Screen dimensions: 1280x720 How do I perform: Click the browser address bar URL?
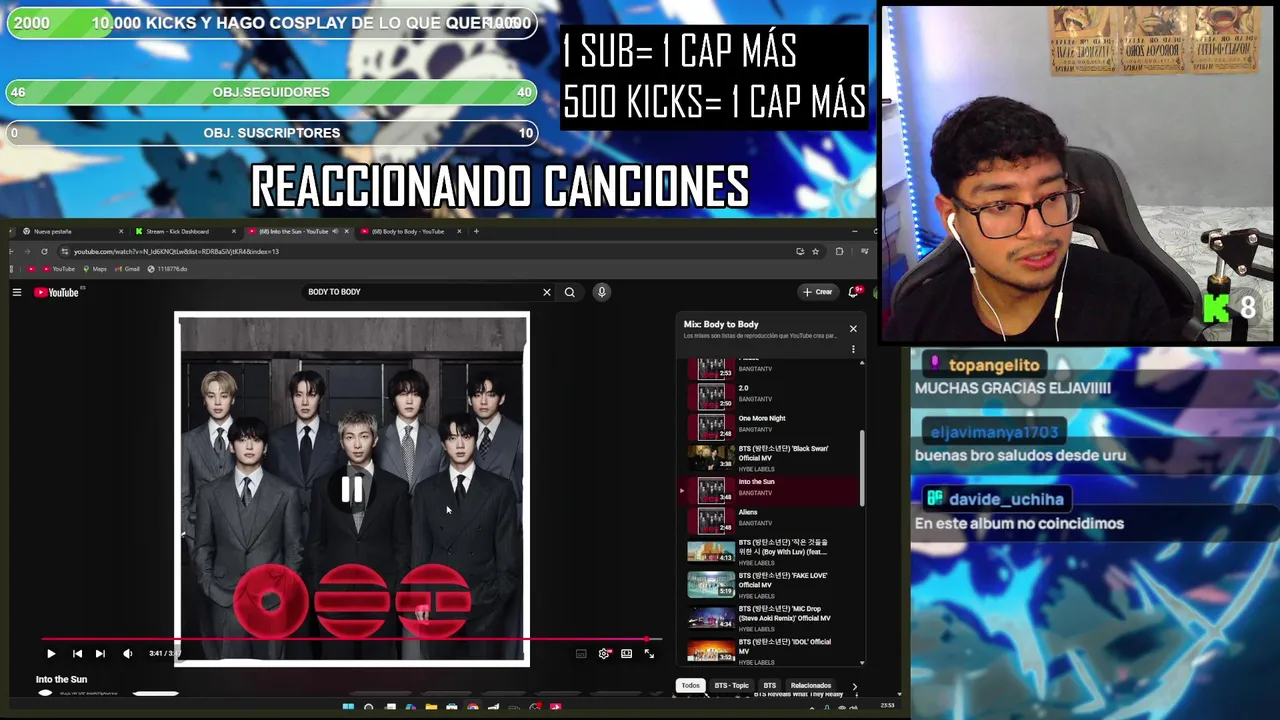(176, 252)
